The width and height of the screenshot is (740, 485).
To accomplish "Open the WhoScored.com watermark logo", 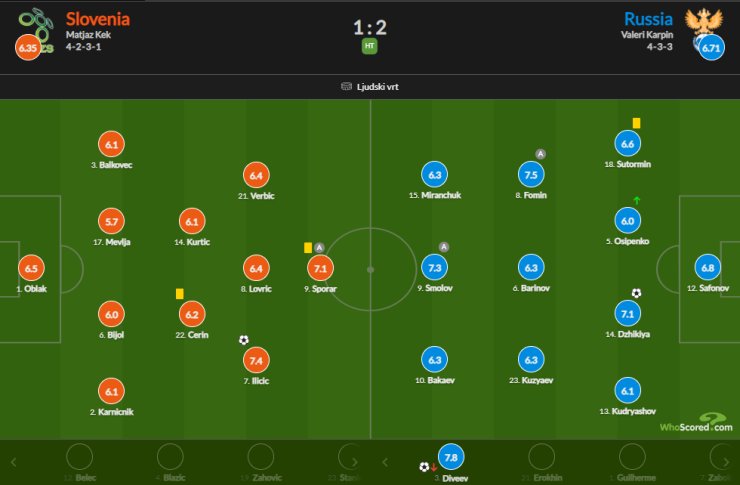I will (x=697, y=423).
